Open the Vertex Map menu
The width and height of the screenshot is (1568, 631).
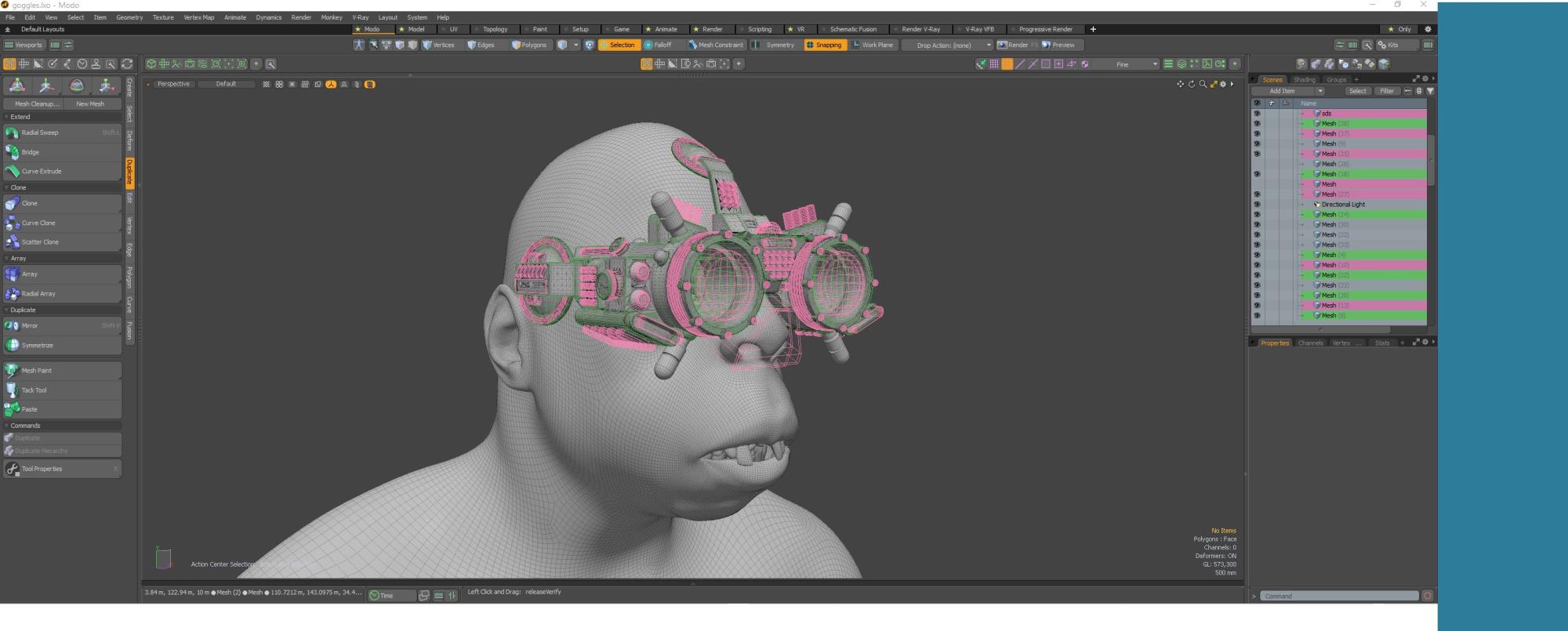198,17
